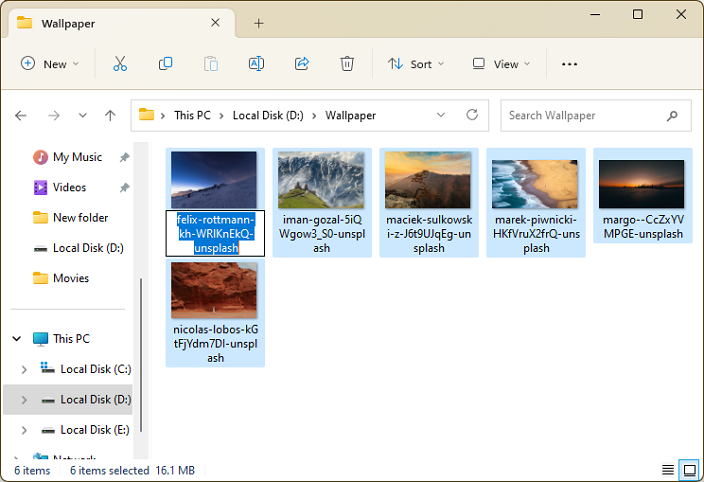Open the View dropdown menu

click(x=501, y=64)
